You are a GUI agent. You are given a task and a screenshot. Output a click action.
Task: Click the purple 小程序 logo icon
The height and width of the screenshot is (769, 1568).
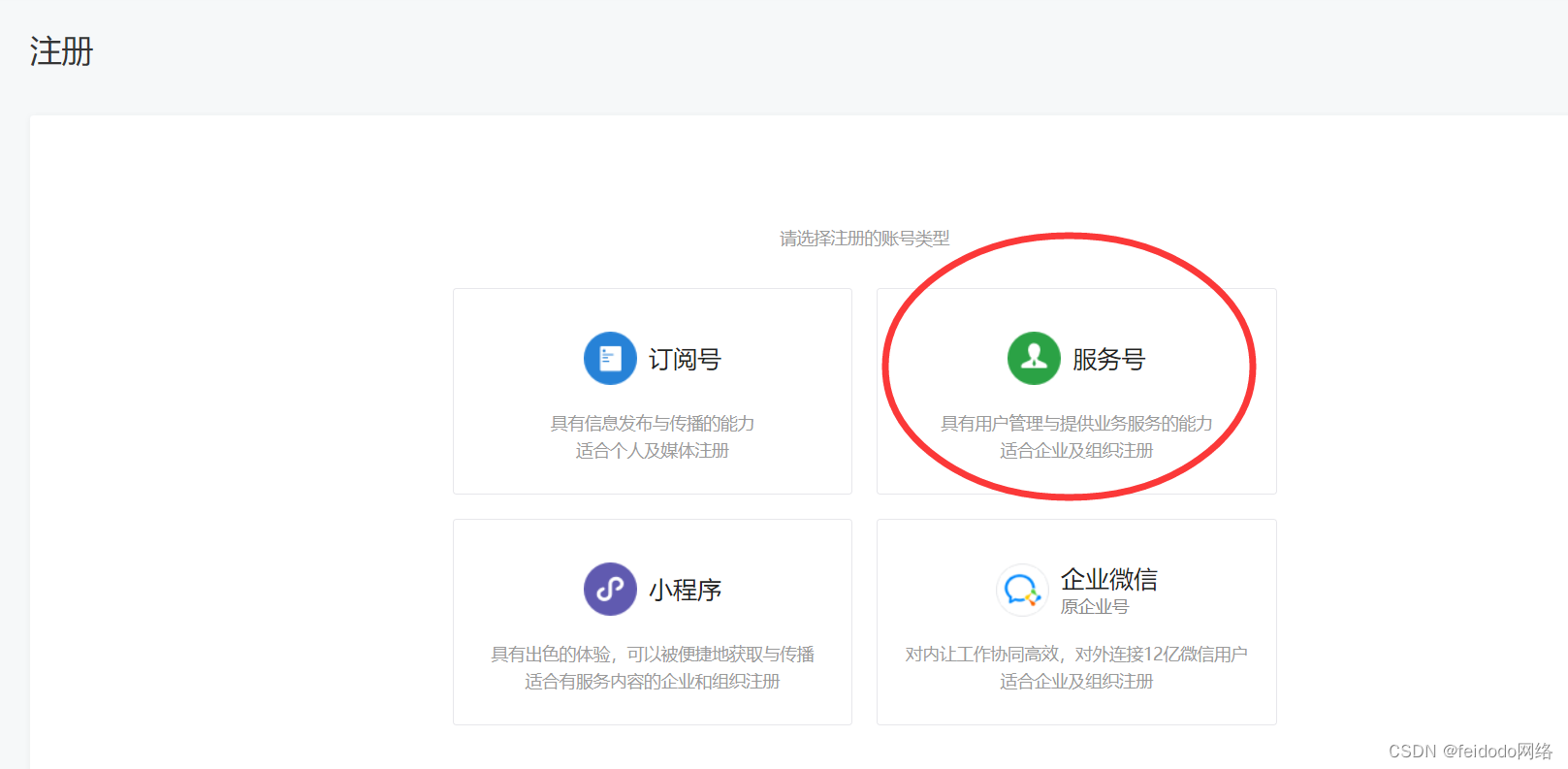coord(610,589)
